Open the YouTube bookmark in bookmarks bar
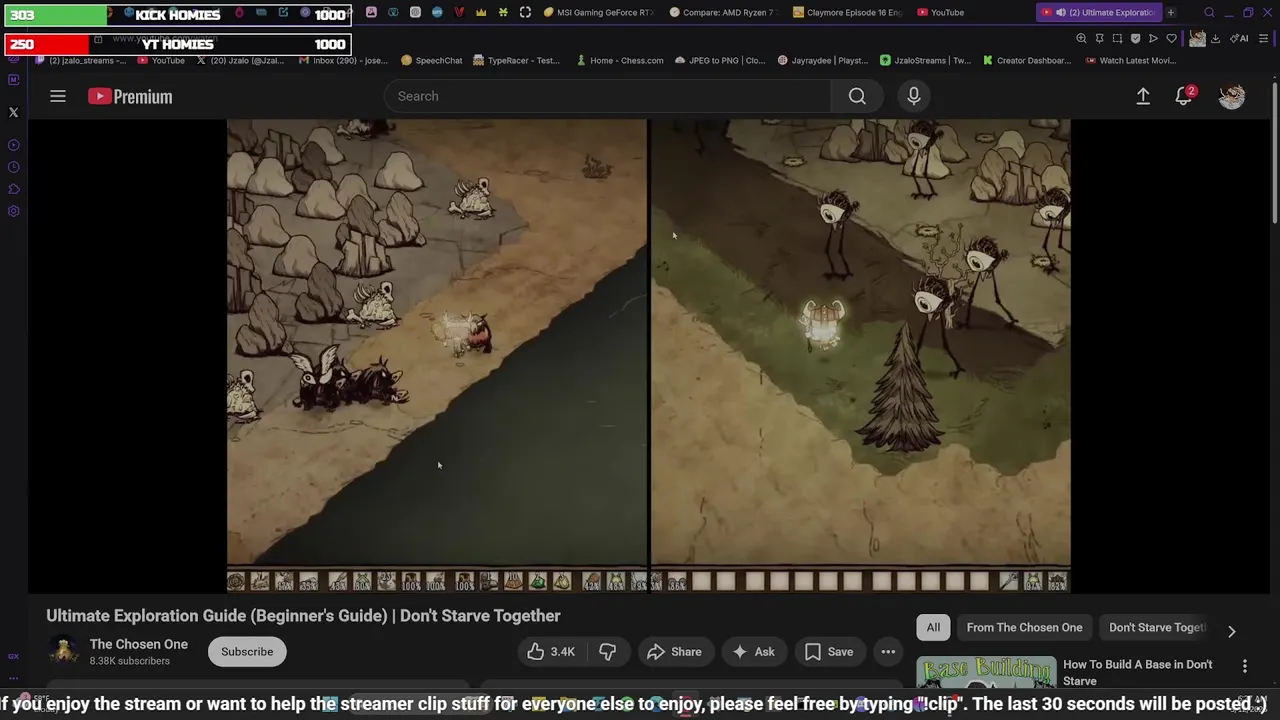Viewport: 1280px width, 720px height. (x=161, y=60)
